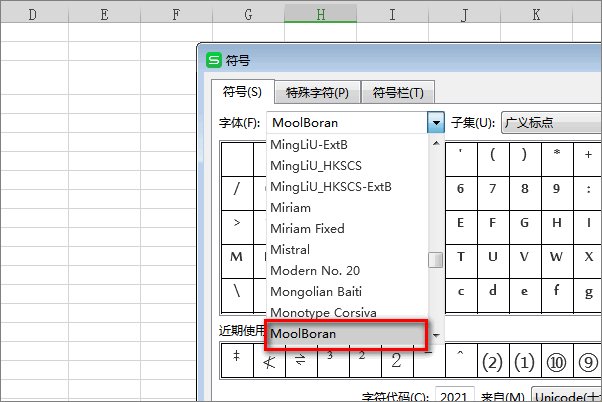This screenshot has width=602, height=402.
Task: Choose Modern No. 20 font
Action: pyautogui.click(x=347, y=271)
